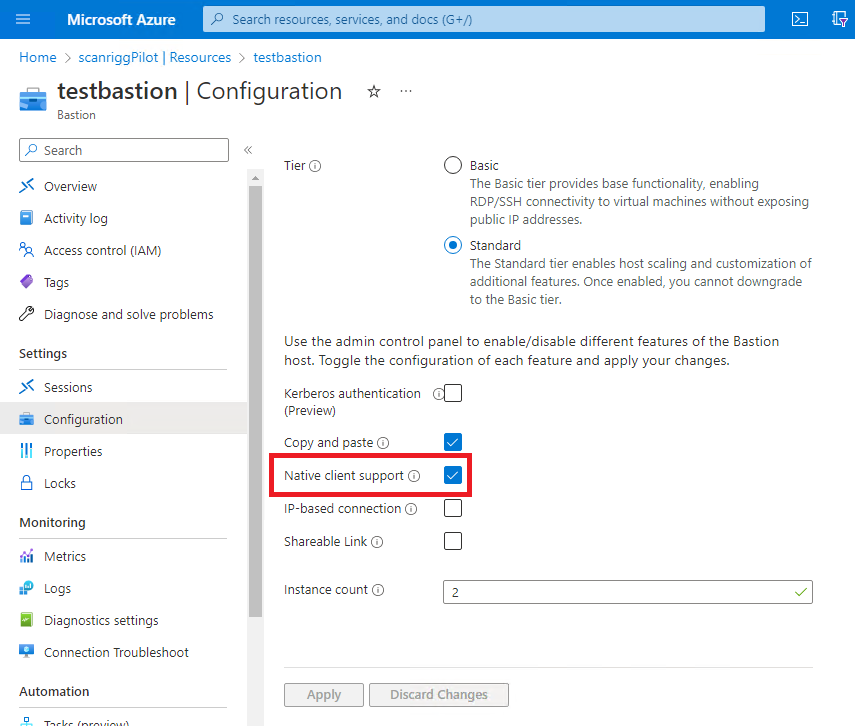This screenshot has width=855, height=726.
Task: Show the Native client support info icon
Action: click(x=414, y=476)
